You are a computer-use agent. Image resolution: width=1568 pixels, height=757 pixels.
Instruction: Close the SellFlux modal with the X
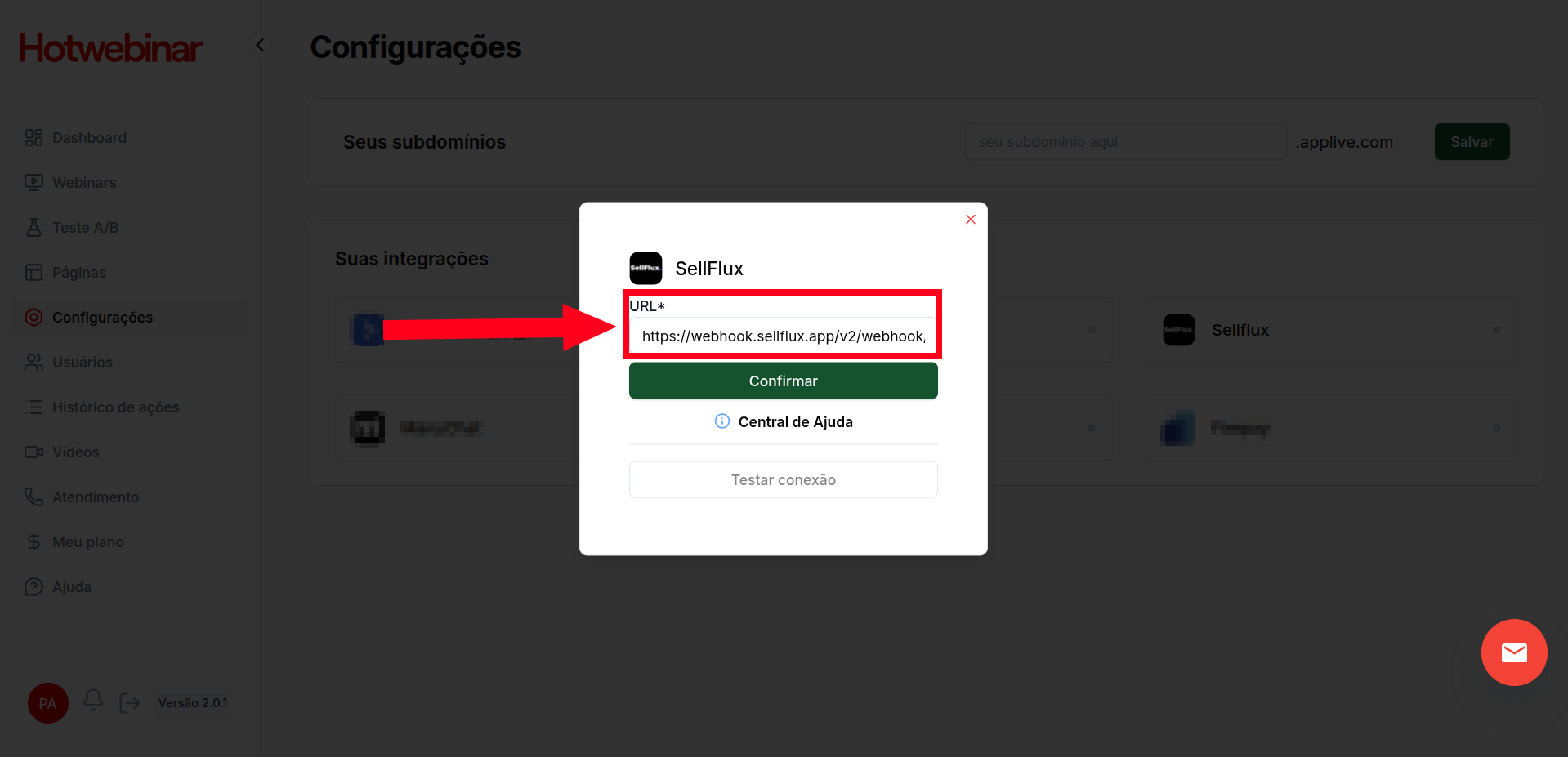coord(971,220)
